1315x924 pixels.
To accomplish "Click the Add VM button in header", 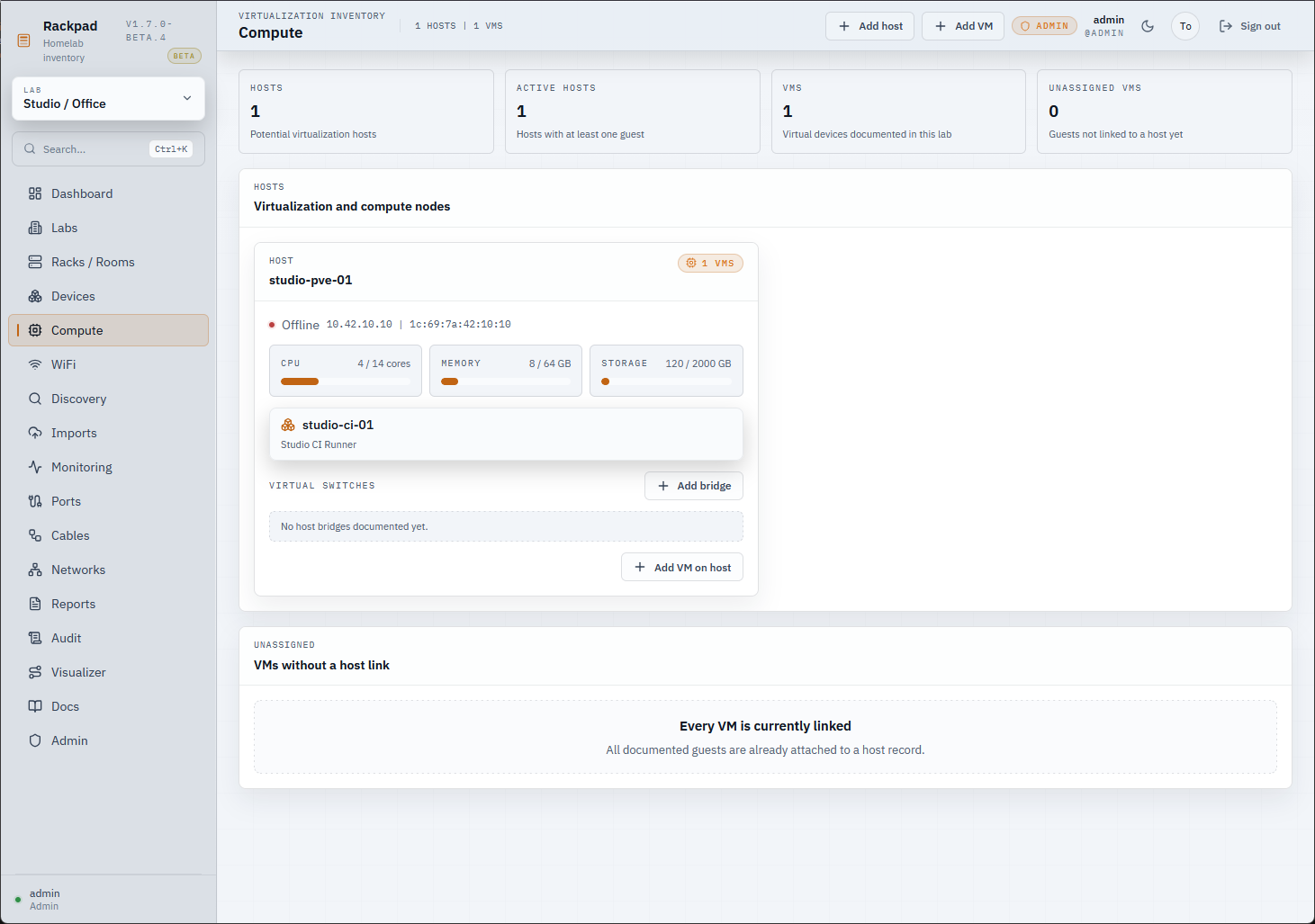I will pyautogui.click(x=963, y=26).
